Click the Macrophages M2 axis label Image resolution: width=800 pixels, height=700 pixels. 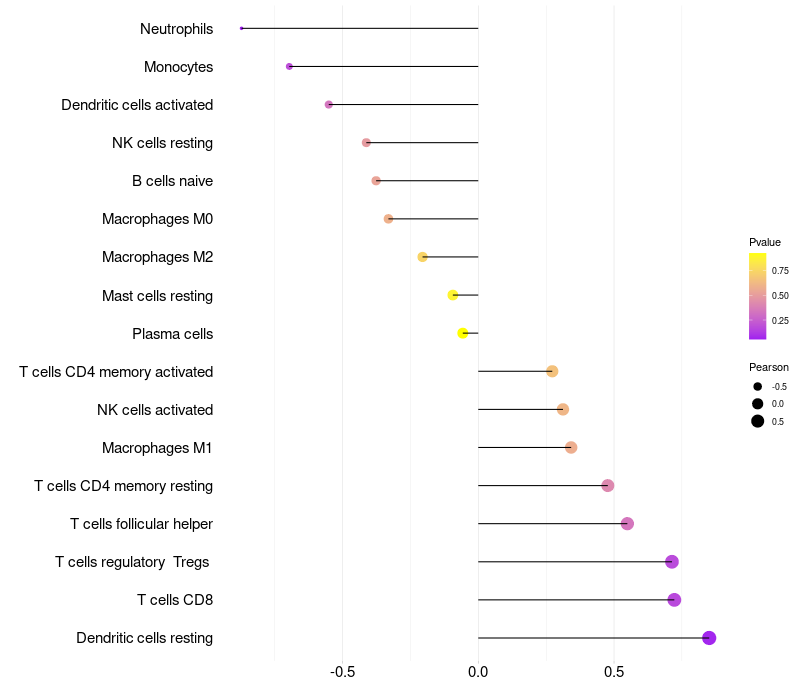157,257
